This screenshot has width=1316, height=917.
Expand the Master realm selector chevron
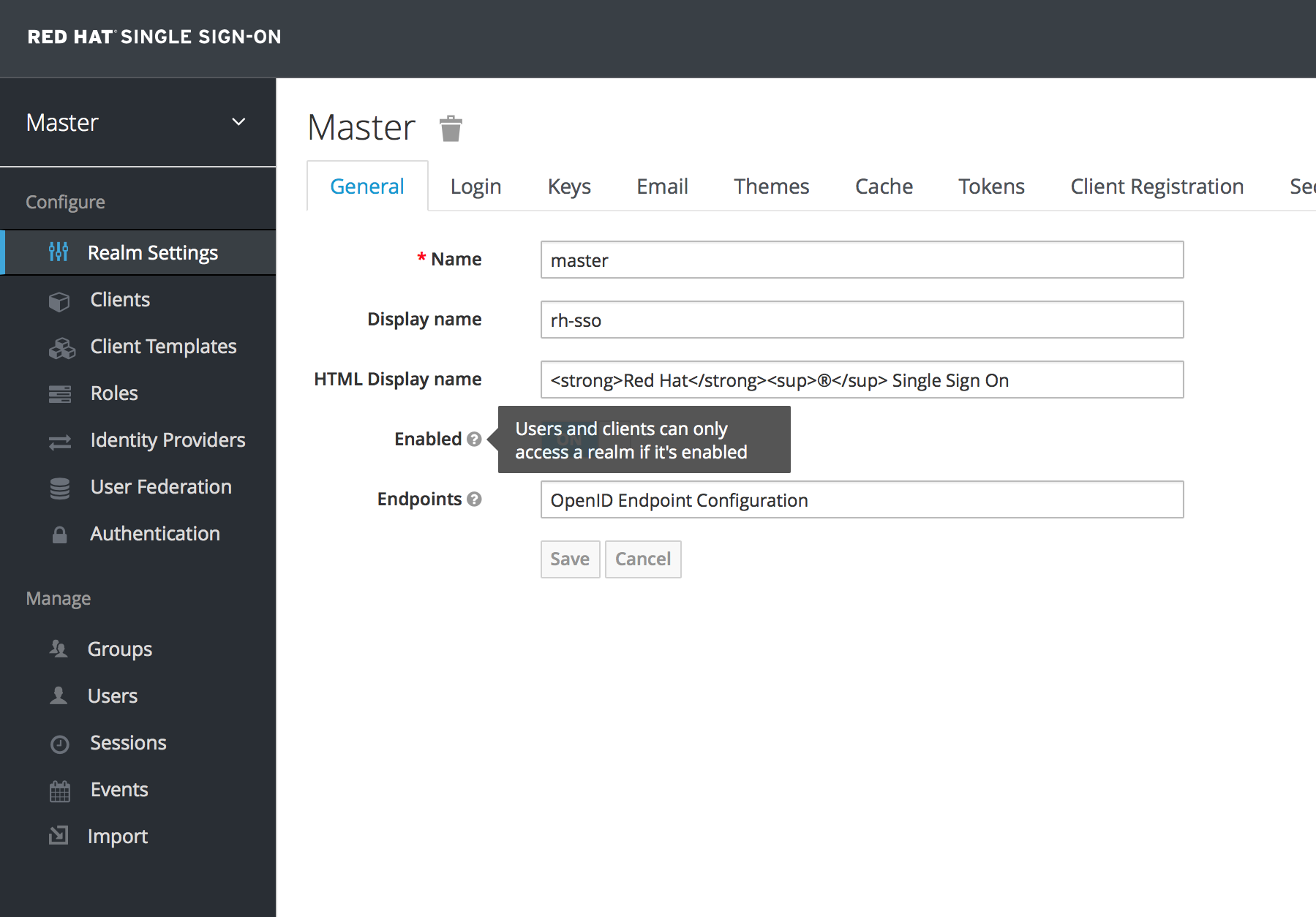tap(238, 122)
